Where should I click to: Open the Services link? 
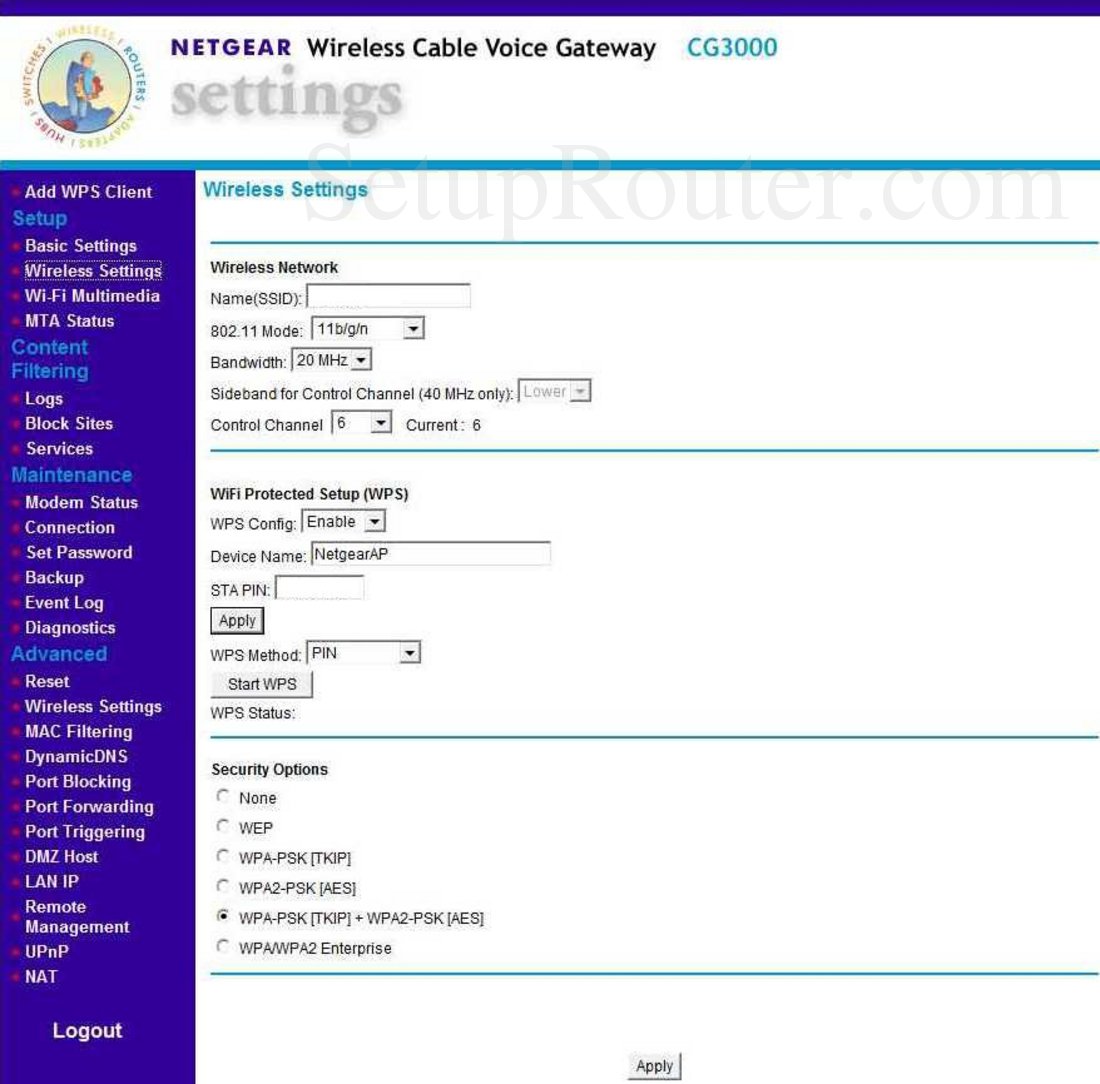coord(60,448)
